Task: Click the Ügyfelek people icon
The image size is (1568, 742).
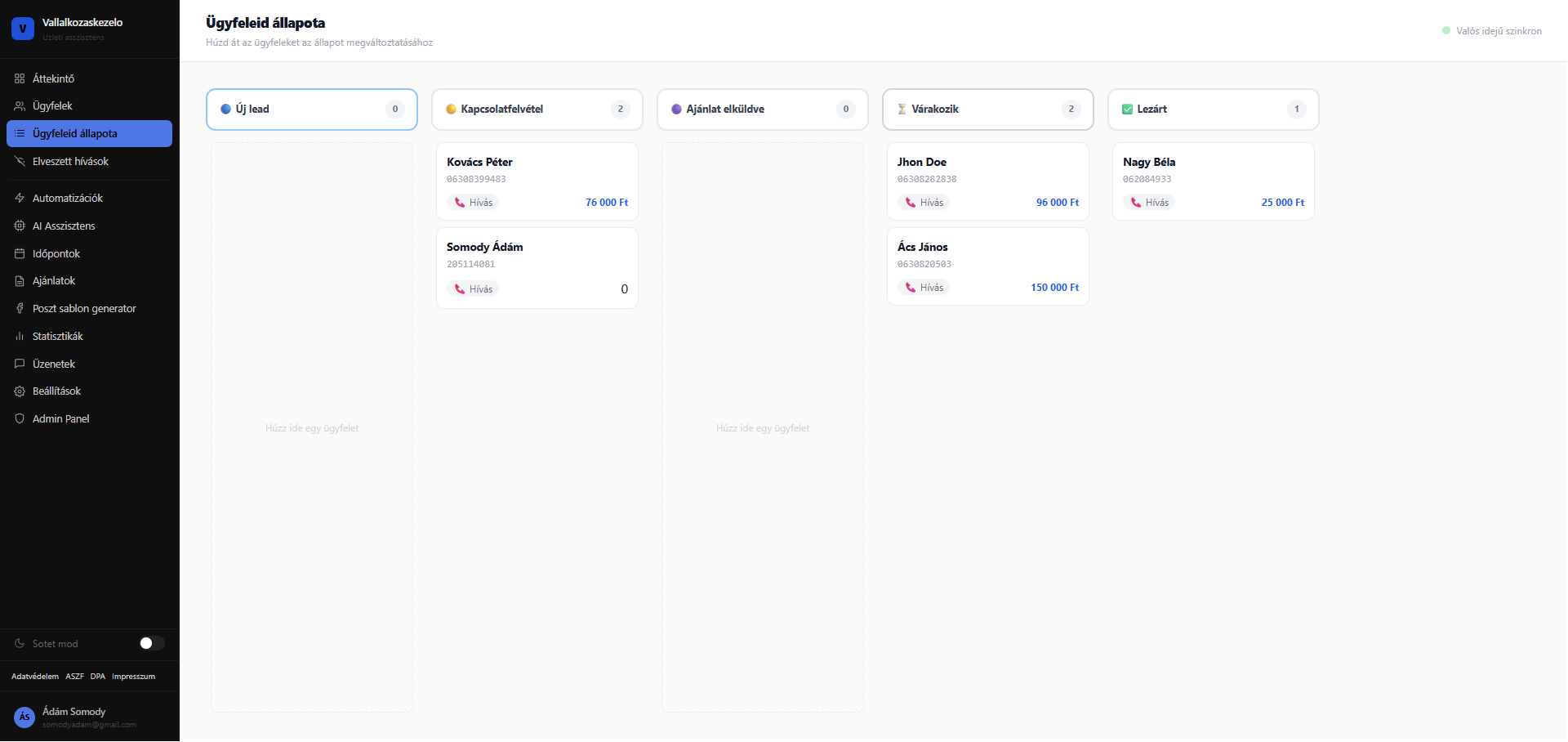Action: point(20,106)
